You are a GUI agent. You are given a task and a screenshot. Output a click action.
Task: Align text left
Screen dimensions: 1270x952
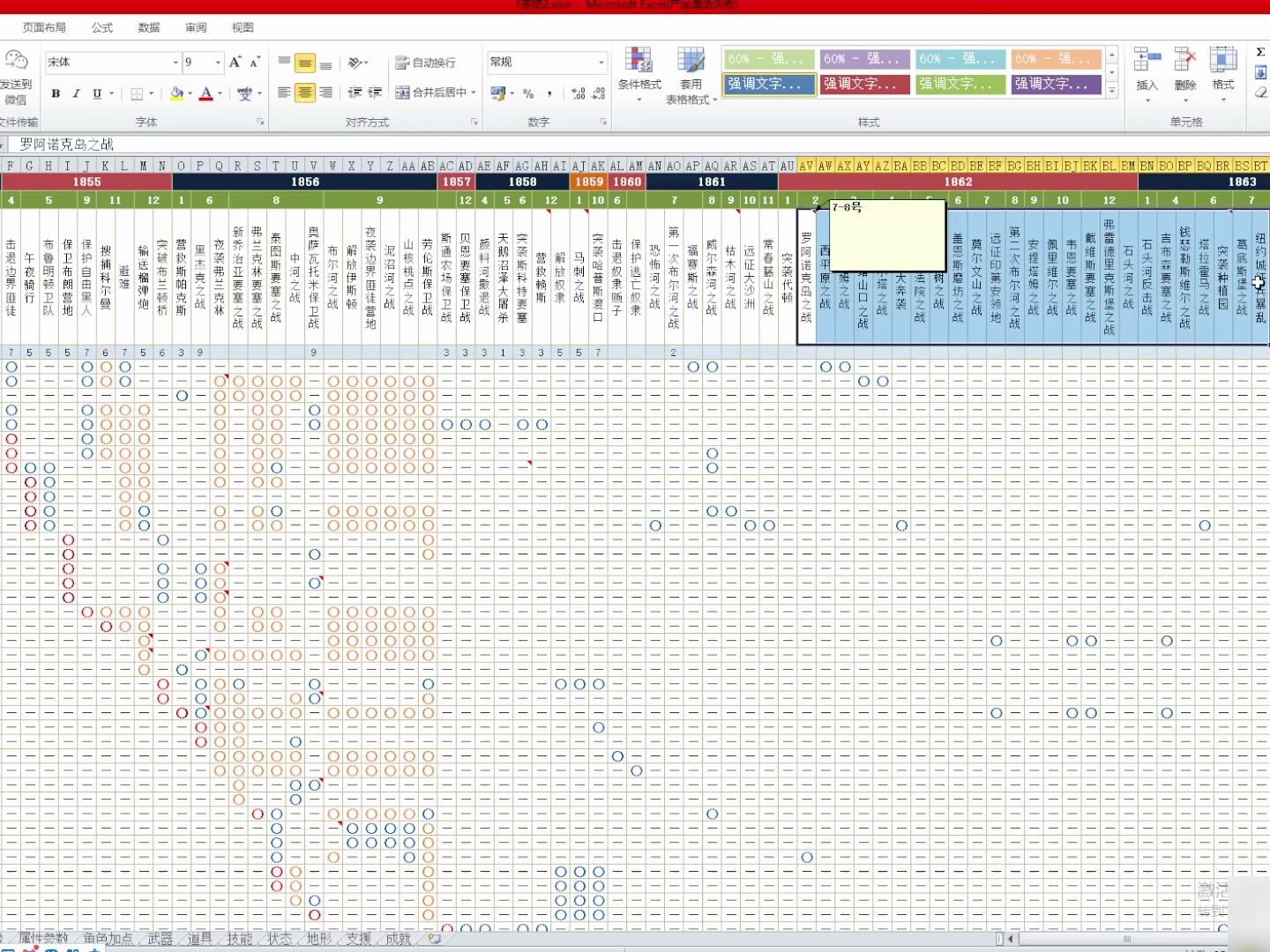[284, 93]
